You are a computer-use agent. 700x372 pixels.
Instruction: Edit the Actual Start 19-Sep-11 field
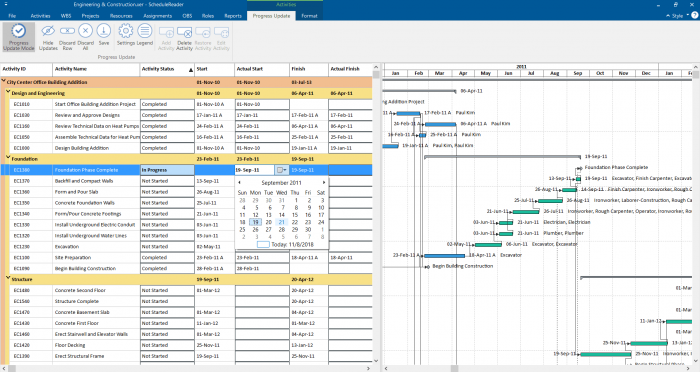(x=254, y=170)
